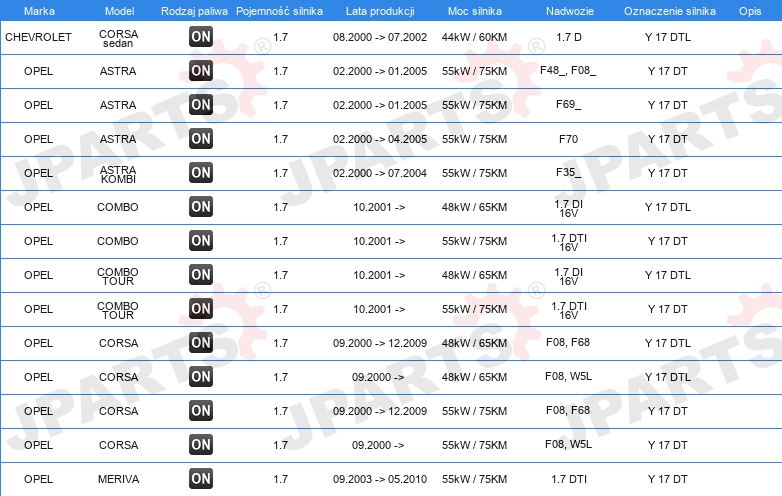Image resolution: width=782 pixels, height=496 pixels.
Task: Click the OPEL cell in the MERIVA row
Action: click(38, 479)
